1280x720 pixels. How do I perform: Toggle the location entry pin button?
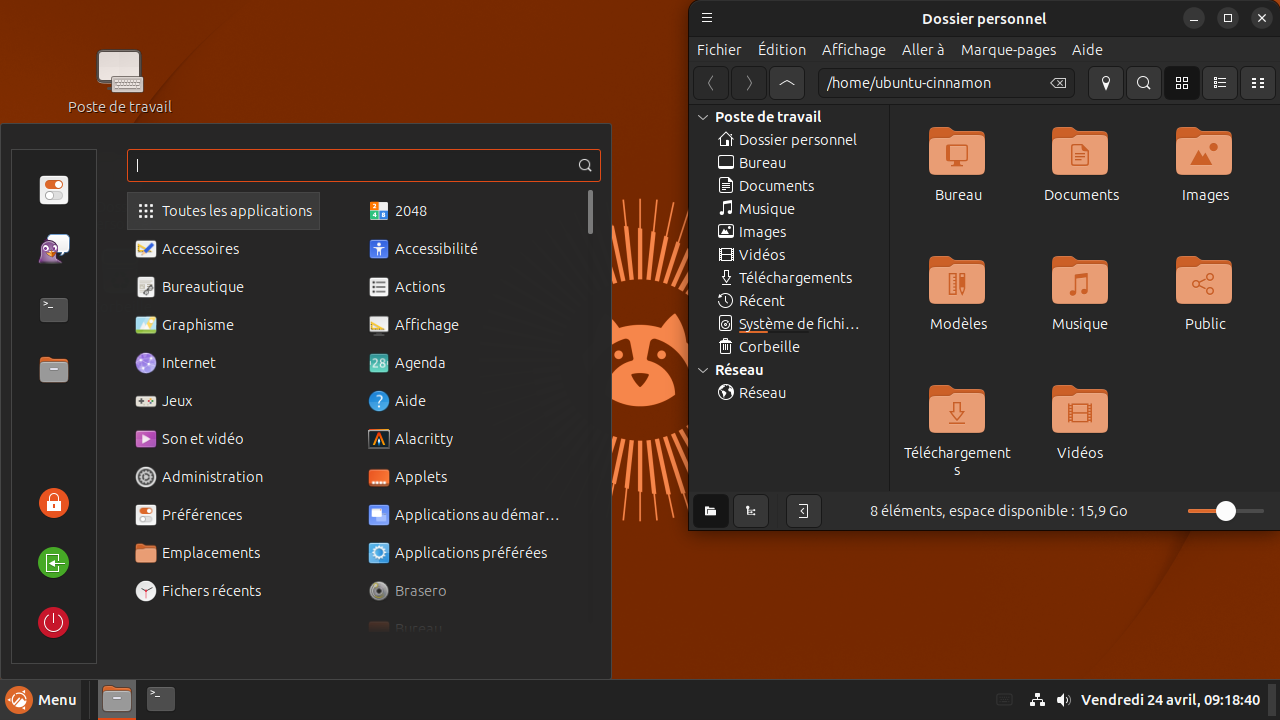click(1106, 83)
